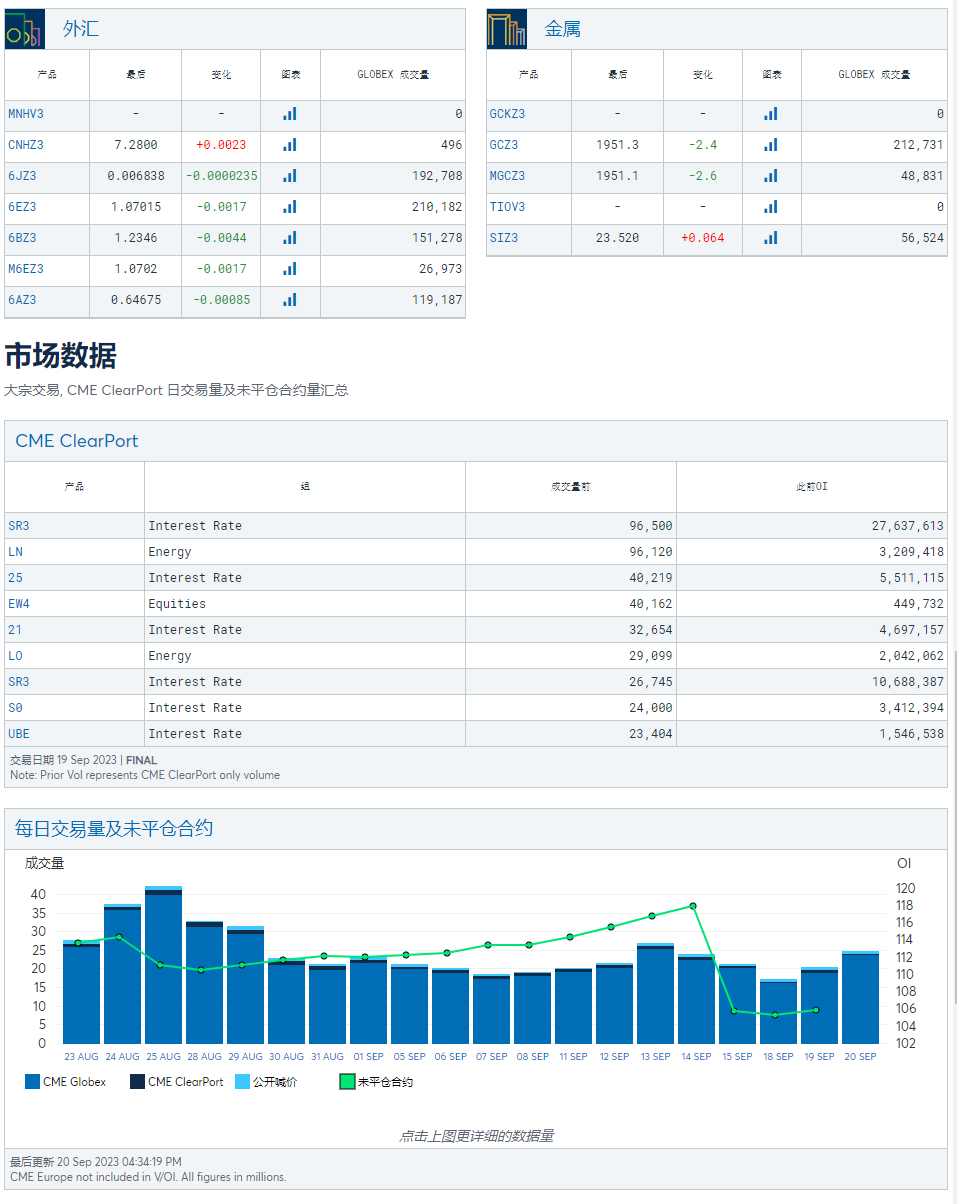Image resolution: width=957 pixels, height=1204 pixels.
Task: Open the chart icon for SIZ3
Action: (x=771, y=238)
